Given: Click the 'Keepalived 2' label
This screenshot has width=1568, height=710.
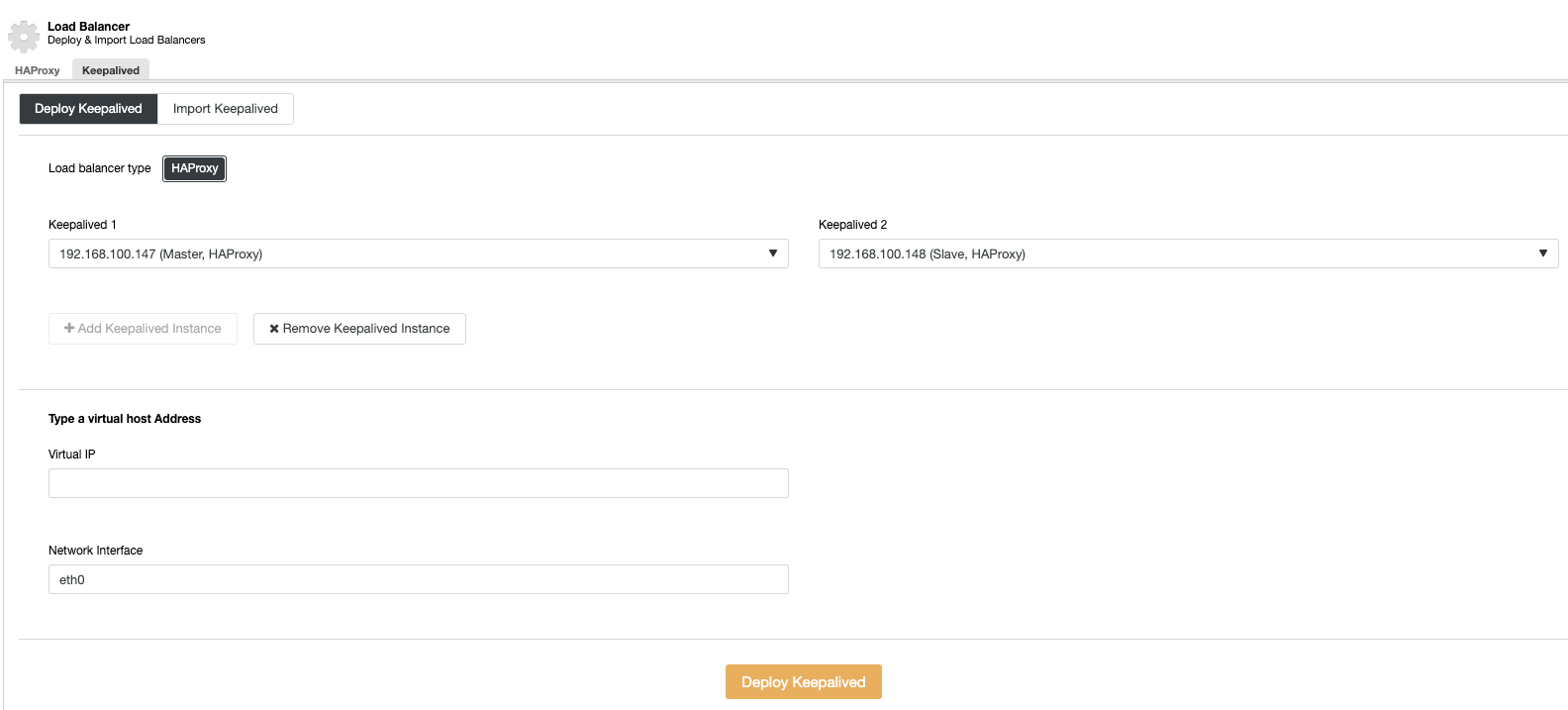Looking at the screenshot, I should pyautogui.click(x=853, y=225).
